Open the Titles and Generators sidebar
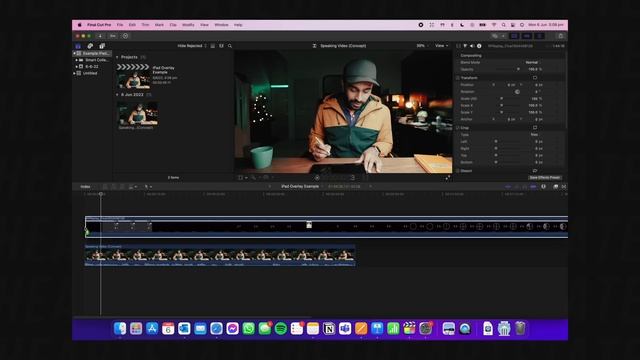This screenshot has width=640, height=360. [x=102, y=46]
